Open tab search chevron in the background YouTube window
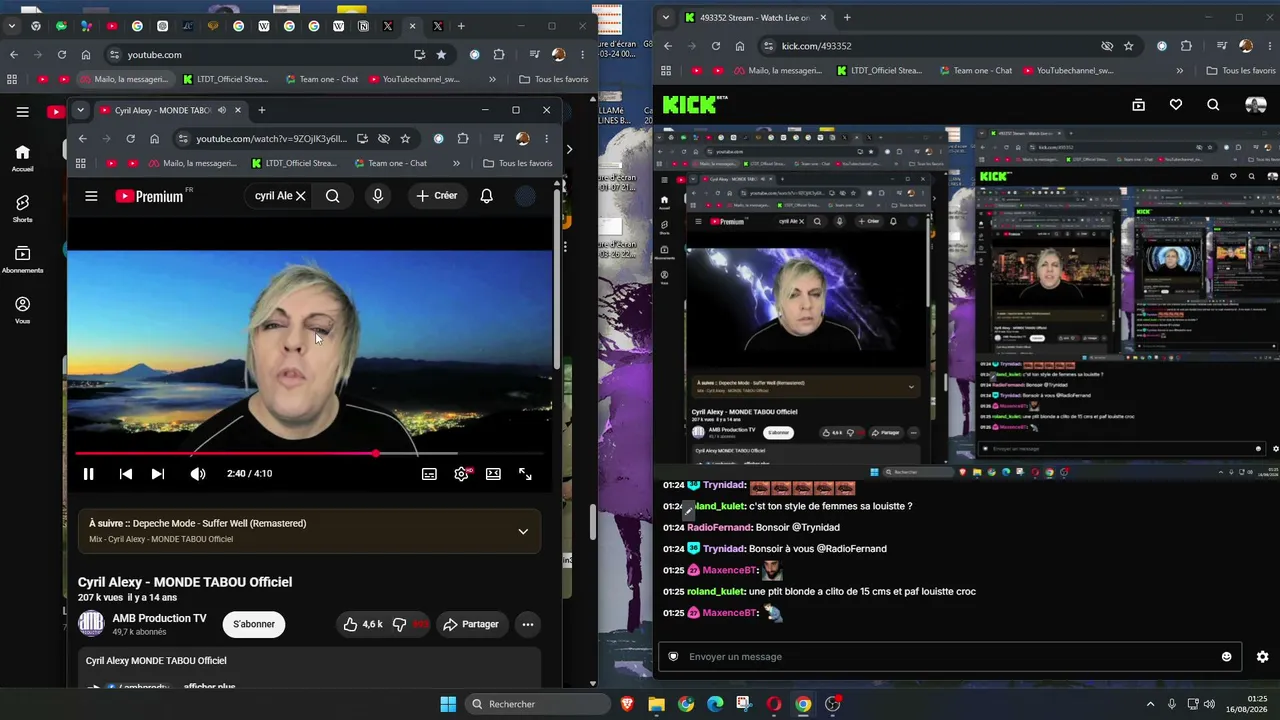Screen dimensions: 1280x720 11,26
